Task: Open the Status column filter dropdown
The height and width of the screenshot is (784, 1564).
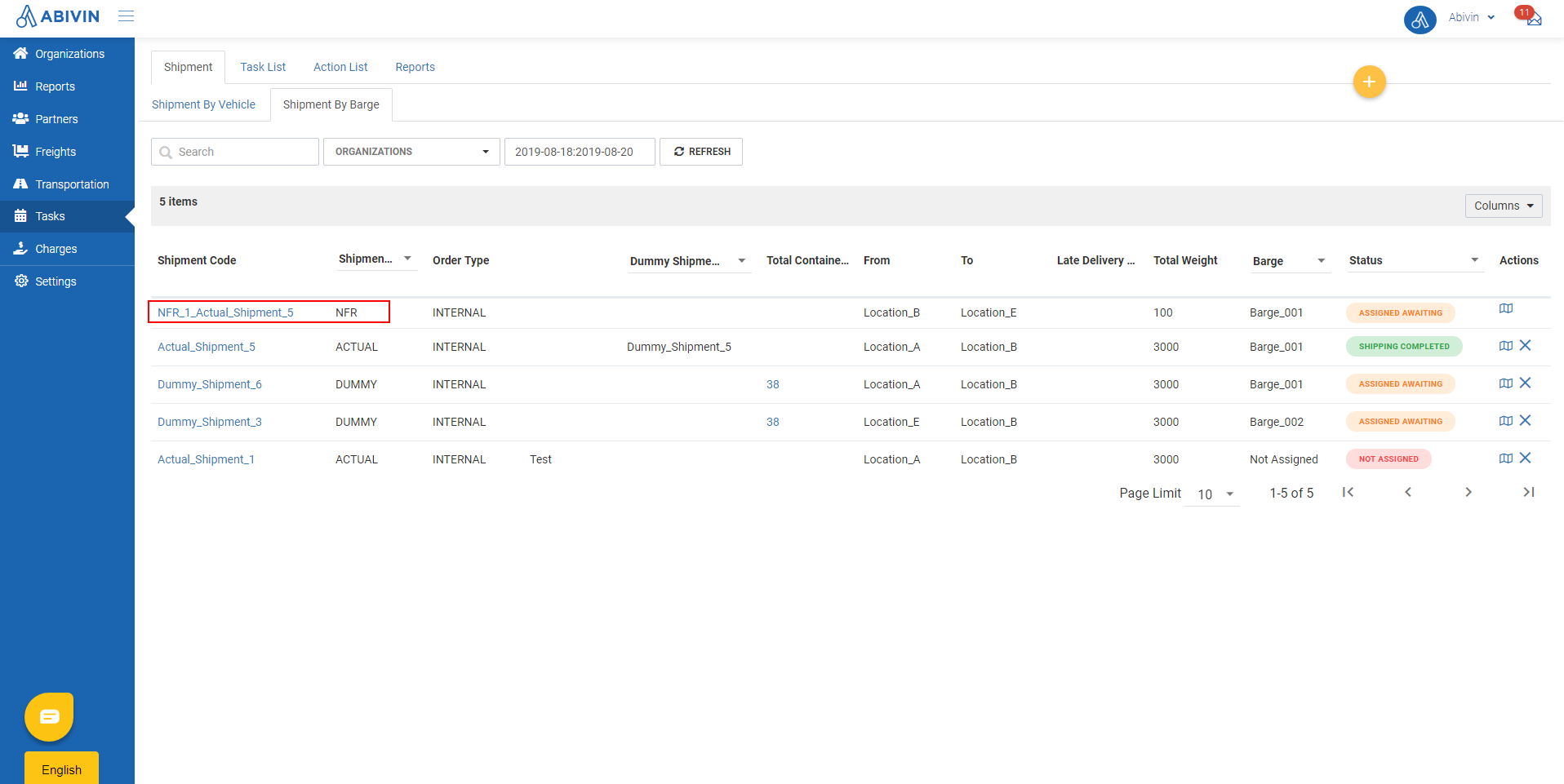Action: pos(1415,261)
